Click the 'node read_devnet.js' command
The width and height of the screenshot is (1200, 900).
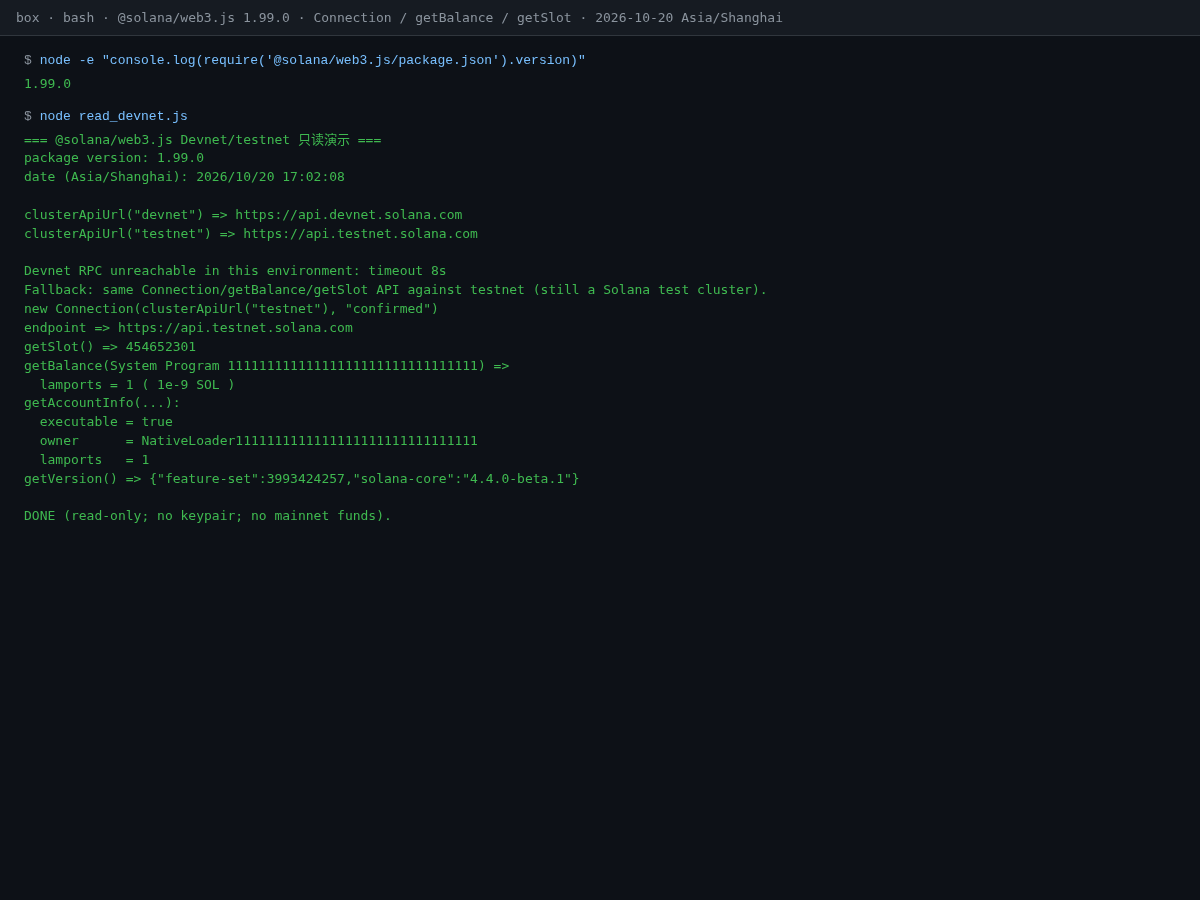coord(114,116)
